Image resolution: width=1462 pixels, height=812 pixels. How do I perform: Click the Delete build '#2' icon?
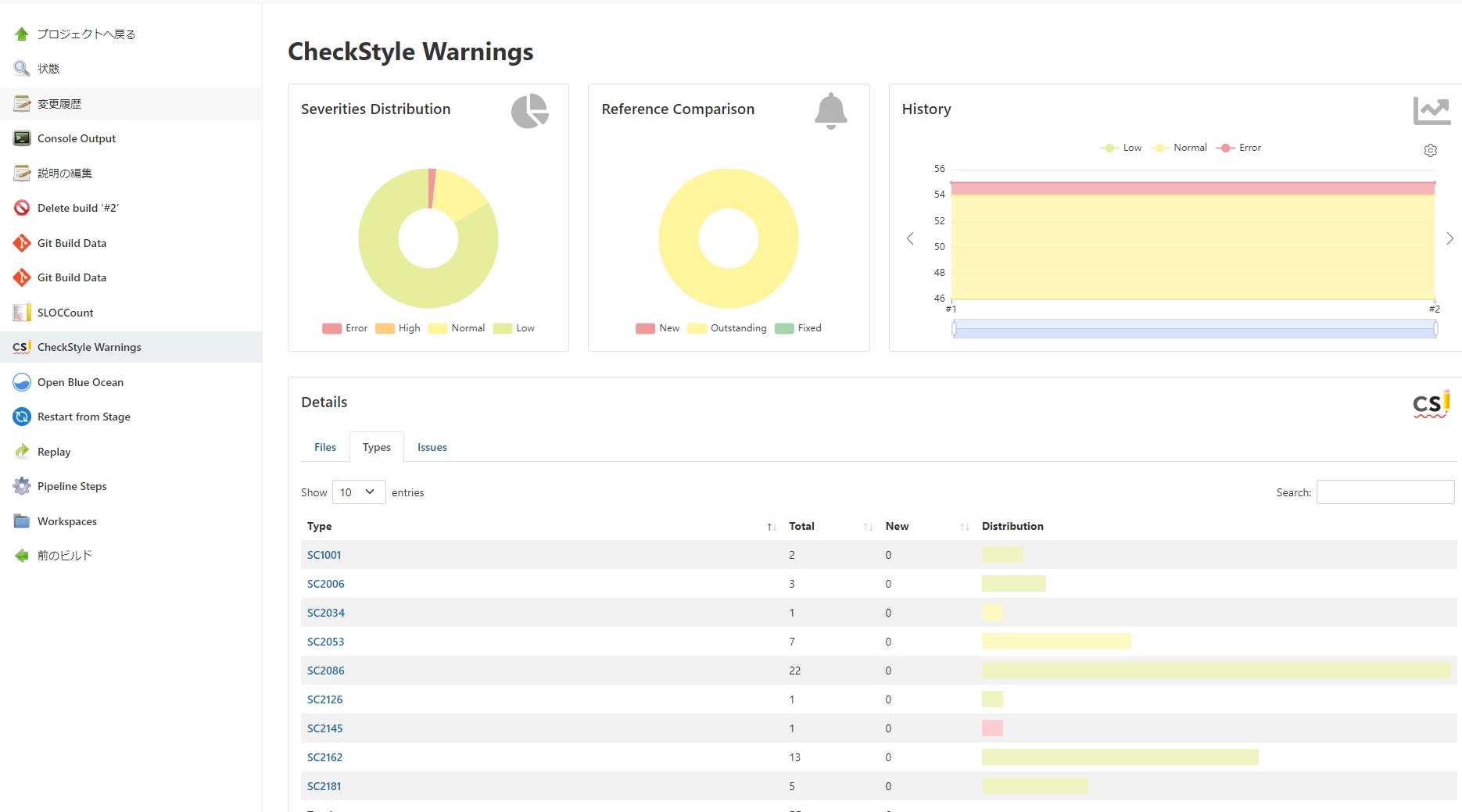[x=22, y=208]
